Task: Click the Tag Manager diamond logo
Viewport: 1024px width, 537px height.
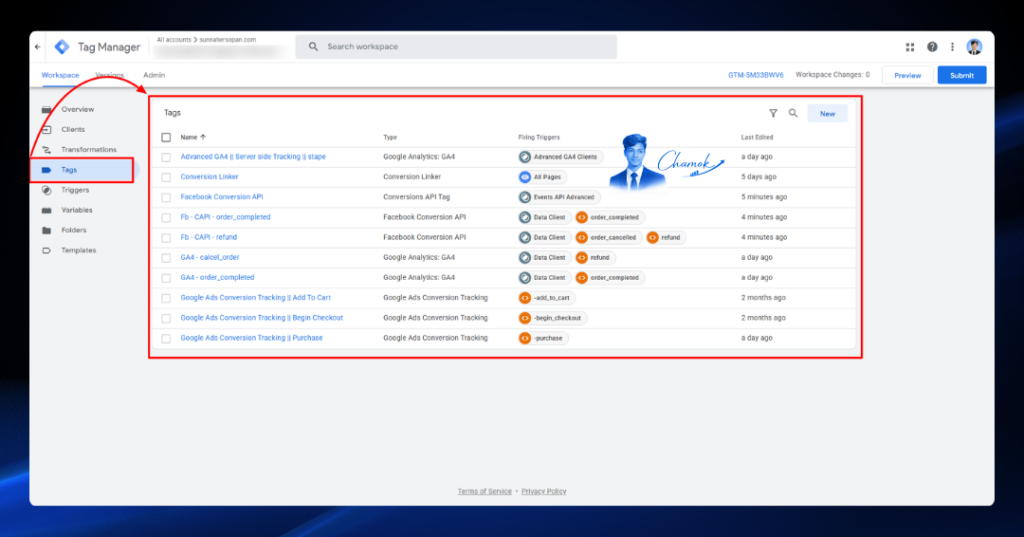Action: (x=62, y=47)
